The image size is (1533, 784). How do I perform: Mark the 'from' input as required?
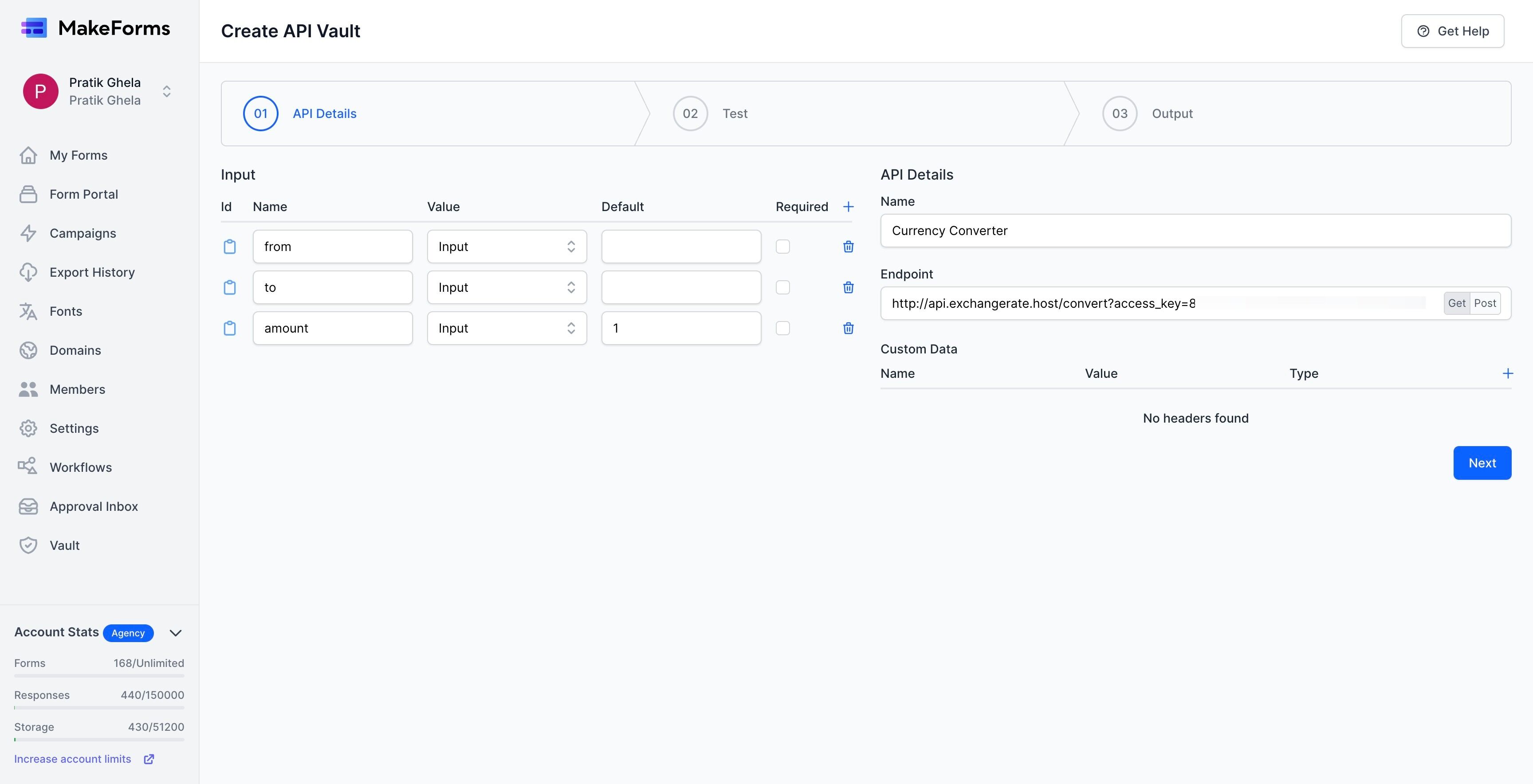click(x=782, y=246)
